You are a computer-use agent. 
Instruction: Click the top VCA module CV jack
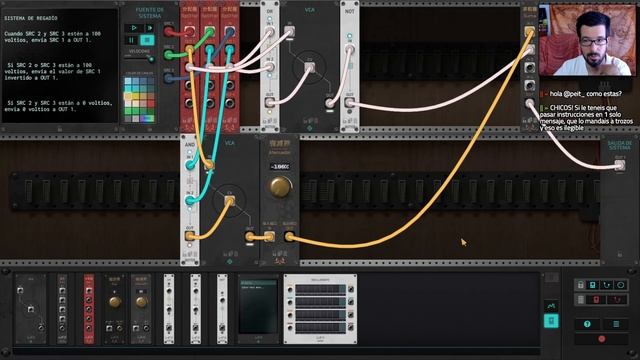point(310,67)
